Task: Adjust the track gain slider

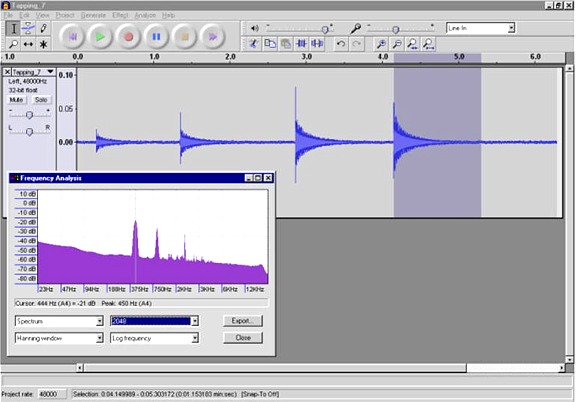Action: (x=29, y=115)
